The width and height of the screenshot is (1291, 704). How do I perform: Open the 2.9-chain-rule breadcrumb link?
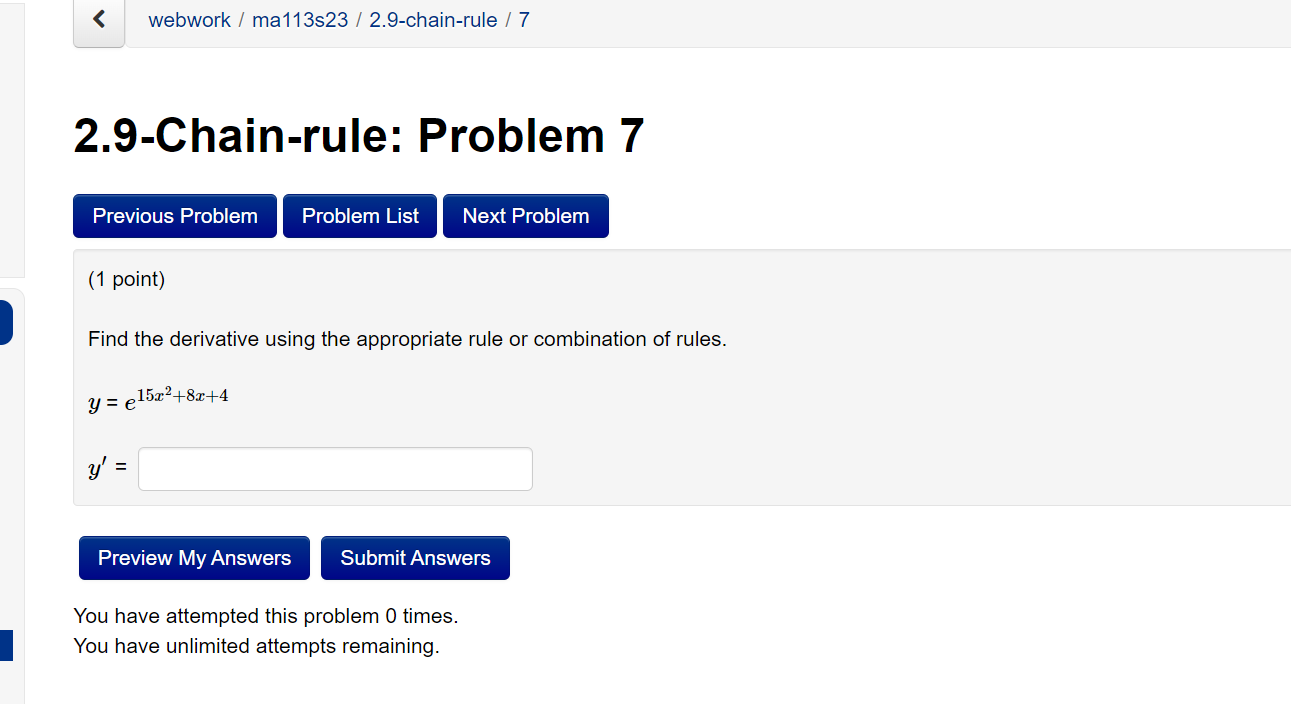tap(433, 20)
